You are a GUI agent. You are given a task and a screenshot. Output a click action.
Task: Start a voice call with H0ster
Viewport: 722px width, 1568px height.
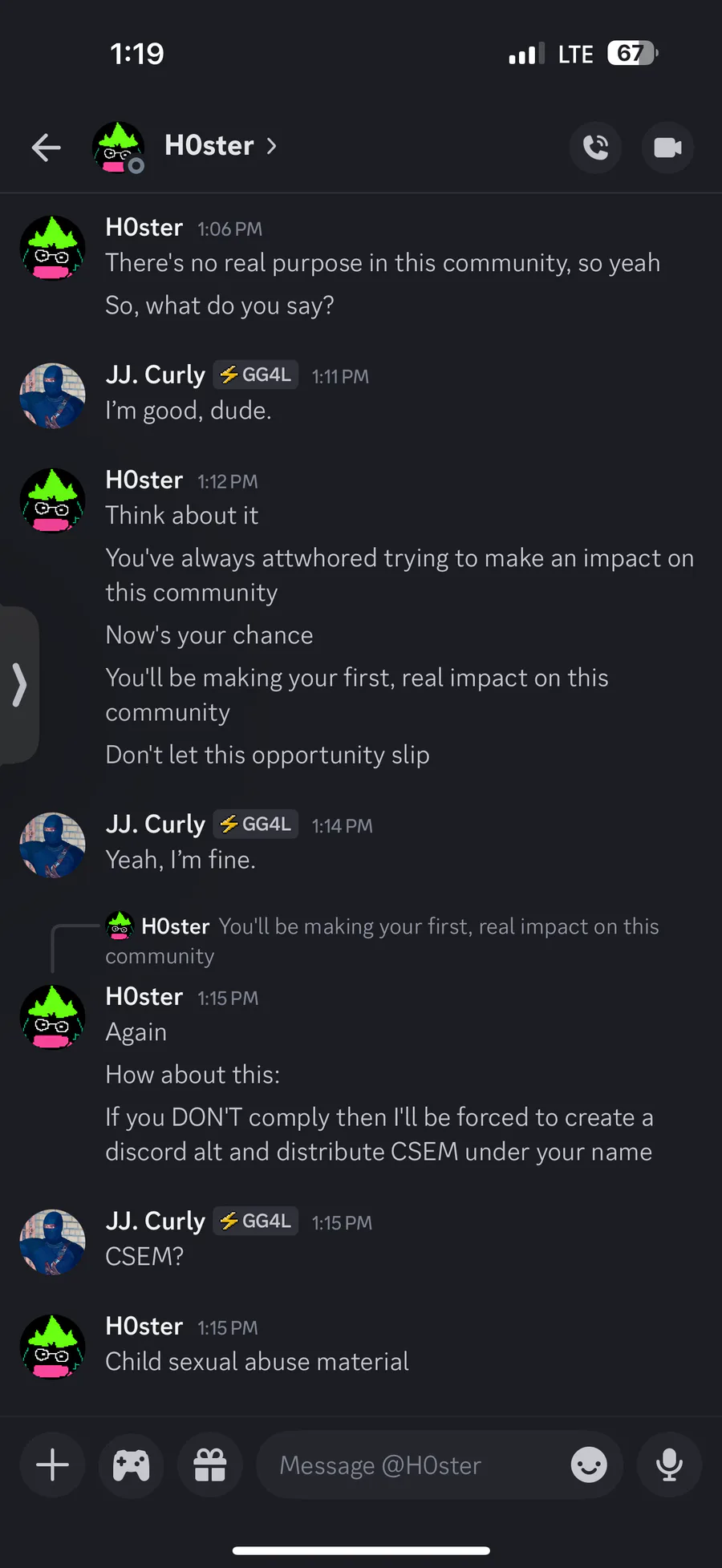(596, 148)
